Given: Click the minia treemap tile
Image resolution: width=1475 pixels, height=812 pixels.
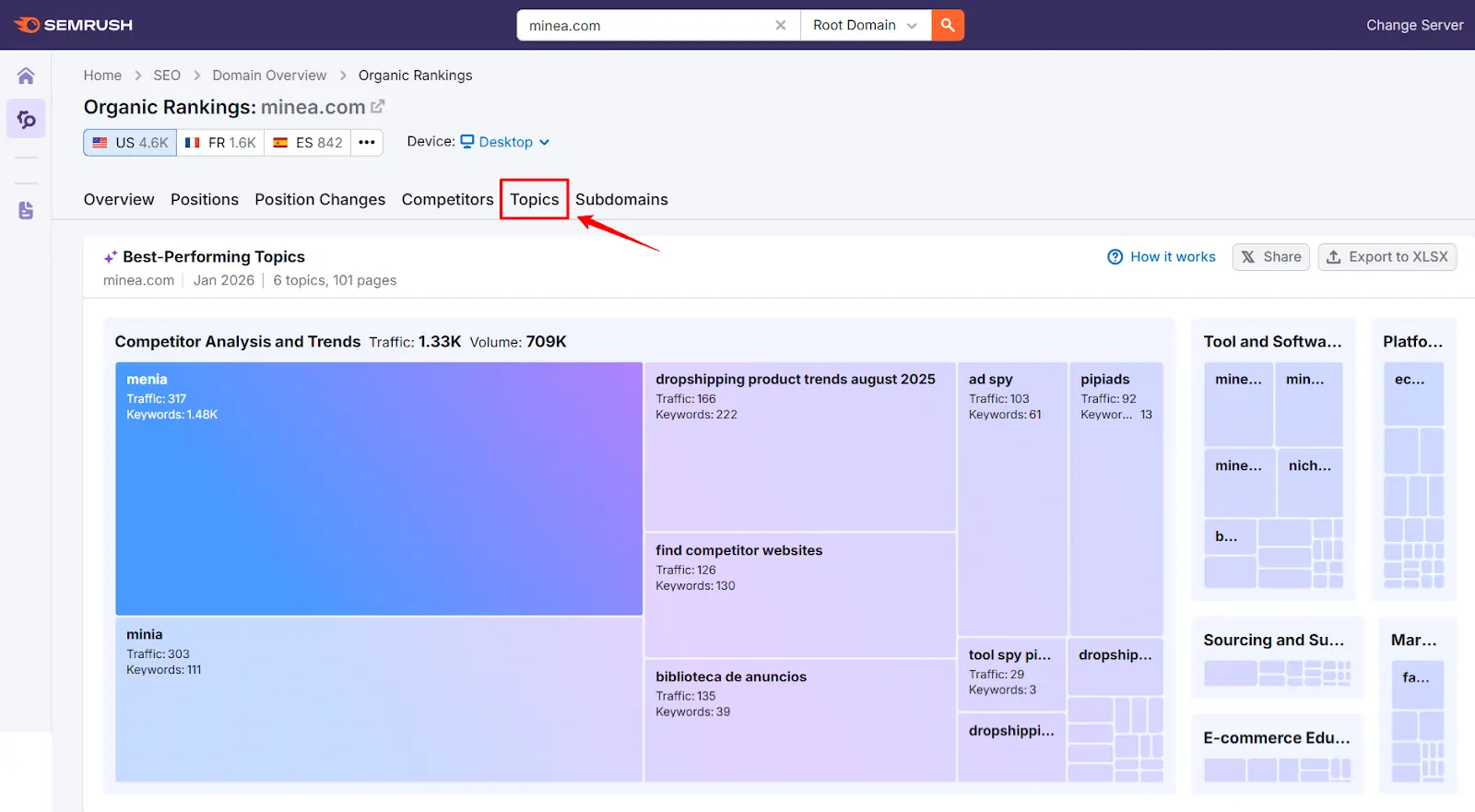Looking at the screenshot, I should [379, 700].
